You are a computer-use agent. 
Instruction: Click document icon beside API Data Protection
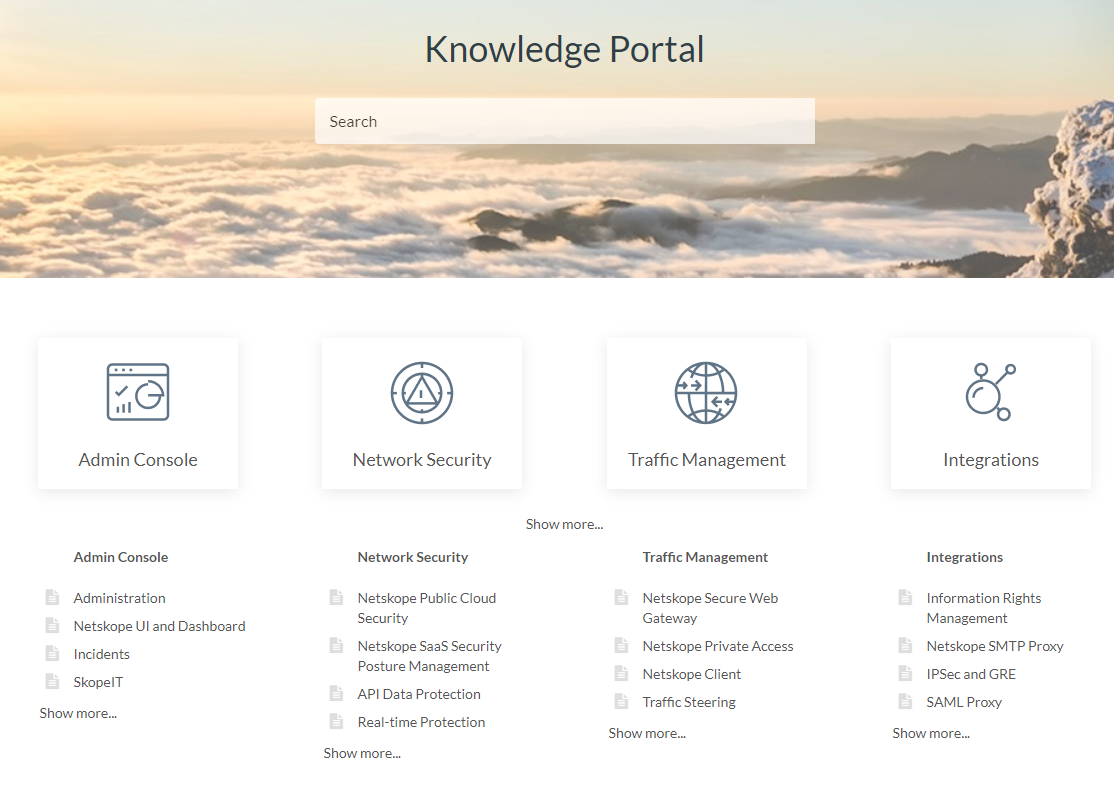(337, 693)
